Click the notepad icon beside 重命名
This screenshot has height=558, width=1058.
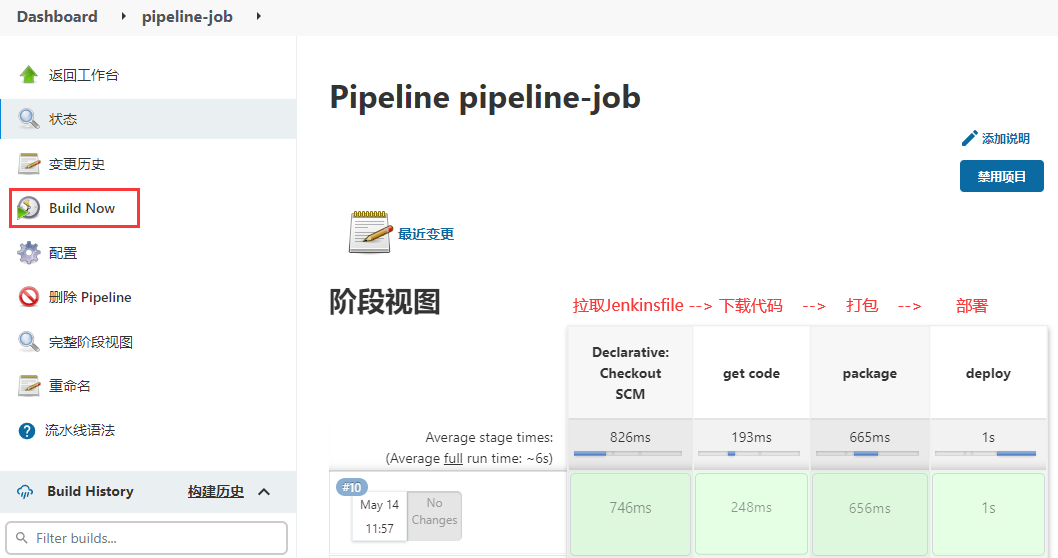click(x=28, y=386)
